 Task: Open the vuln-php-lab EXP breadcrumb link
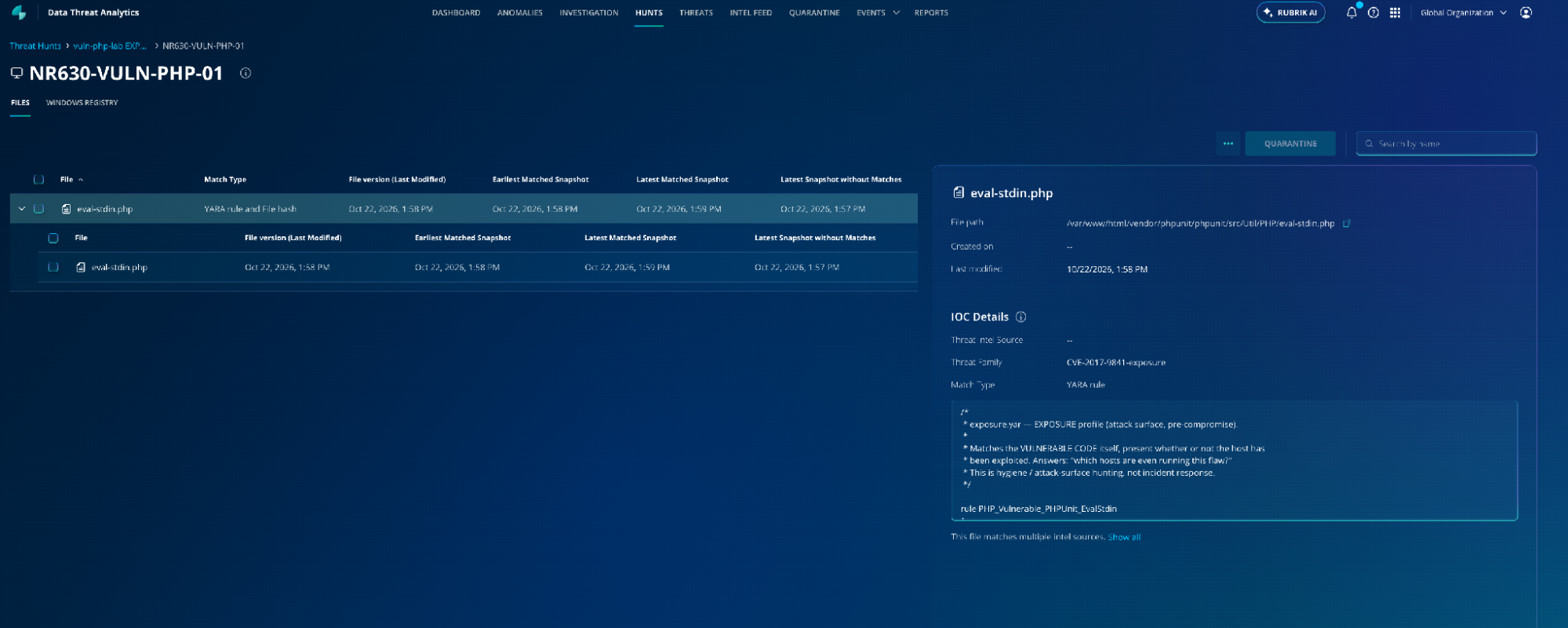click(110, 46)
